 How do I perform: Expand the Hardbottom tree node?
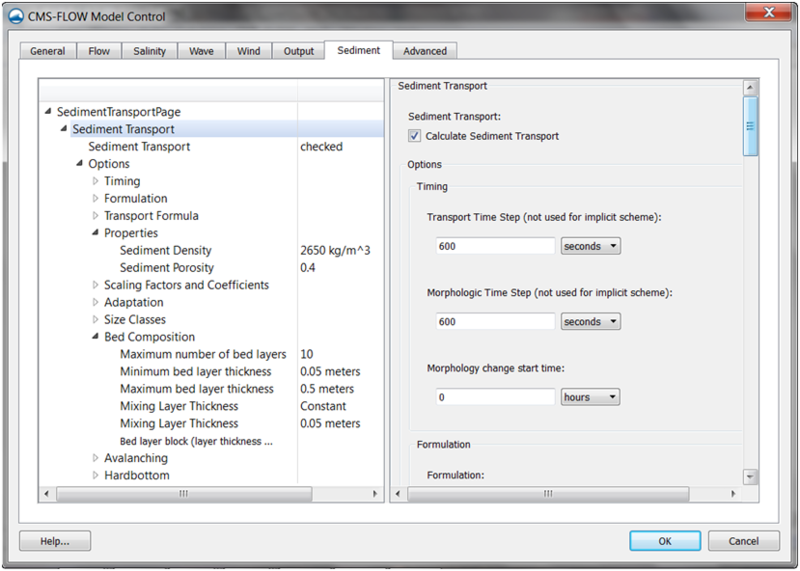pos(95,475)
